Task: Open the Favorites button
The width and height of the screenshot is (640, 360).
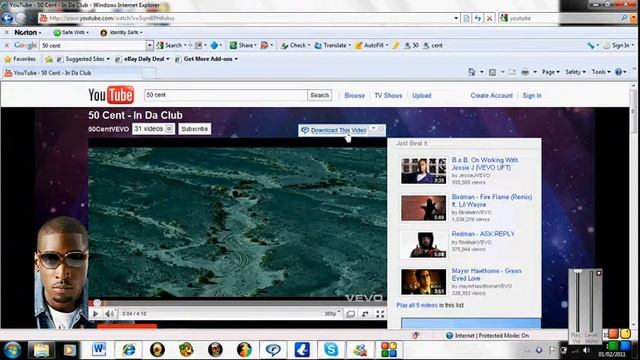Action: [x=20, y=59]
